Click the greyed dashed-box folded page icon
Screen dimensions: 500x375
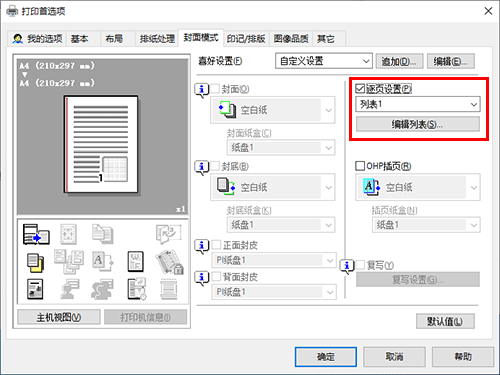click(169, 233)
